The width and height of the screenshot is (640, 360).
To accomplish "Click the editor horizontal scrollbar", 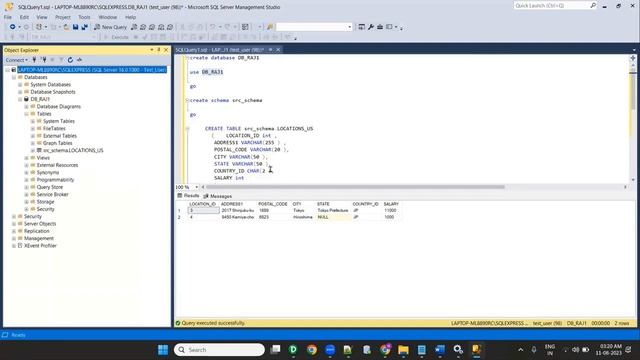I will [x=355, y=187].
